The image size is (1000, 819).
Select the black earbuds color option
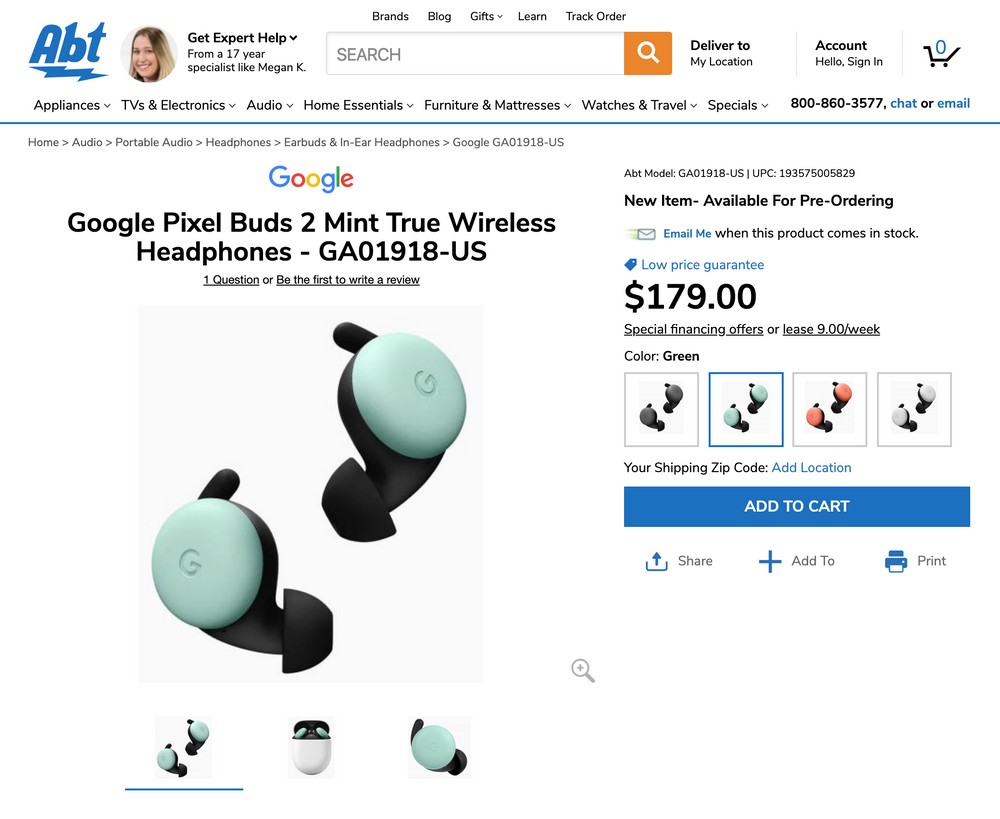point(661,410)
